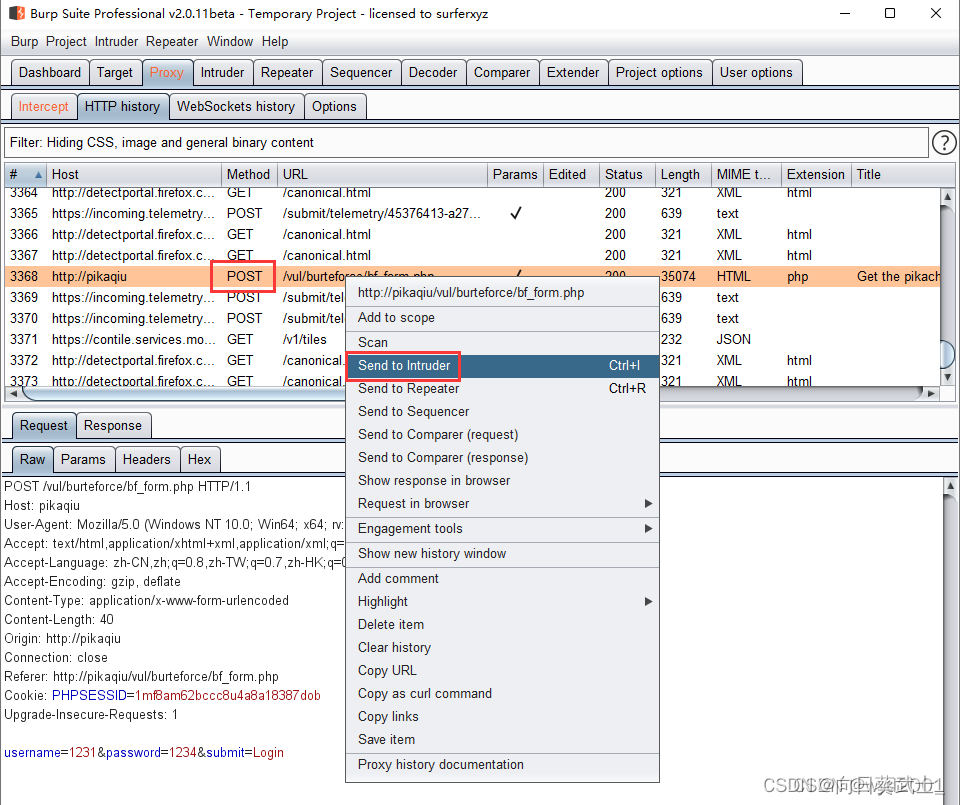Open the Params view tab
The image size is (960, 805).
(x=83, y=459)
